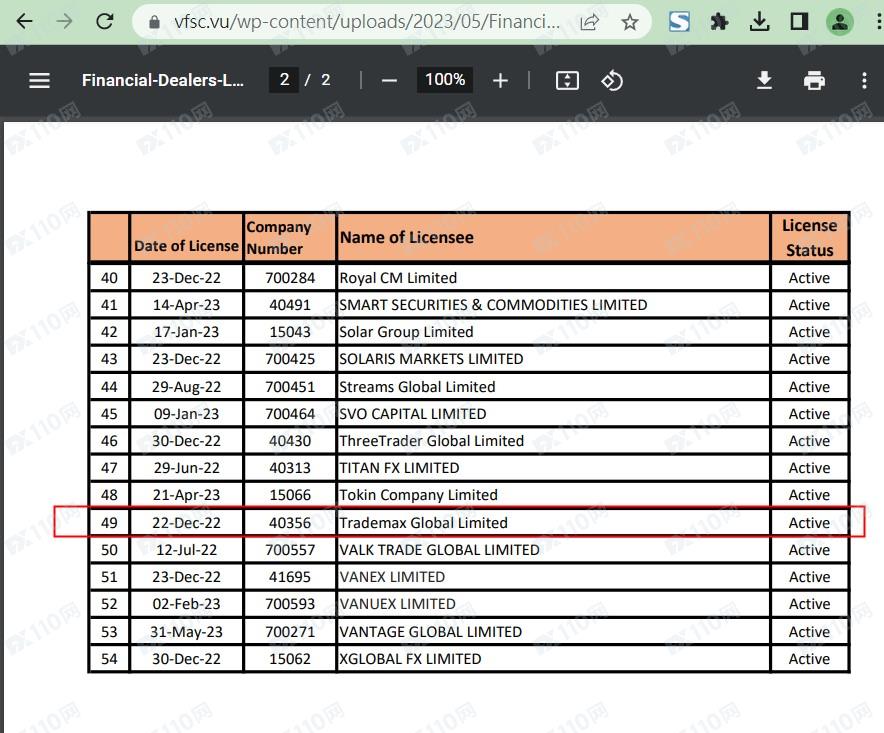884x733 pixels.
Task: Select the Trademax Global Limited row
Action: [423, 523]
